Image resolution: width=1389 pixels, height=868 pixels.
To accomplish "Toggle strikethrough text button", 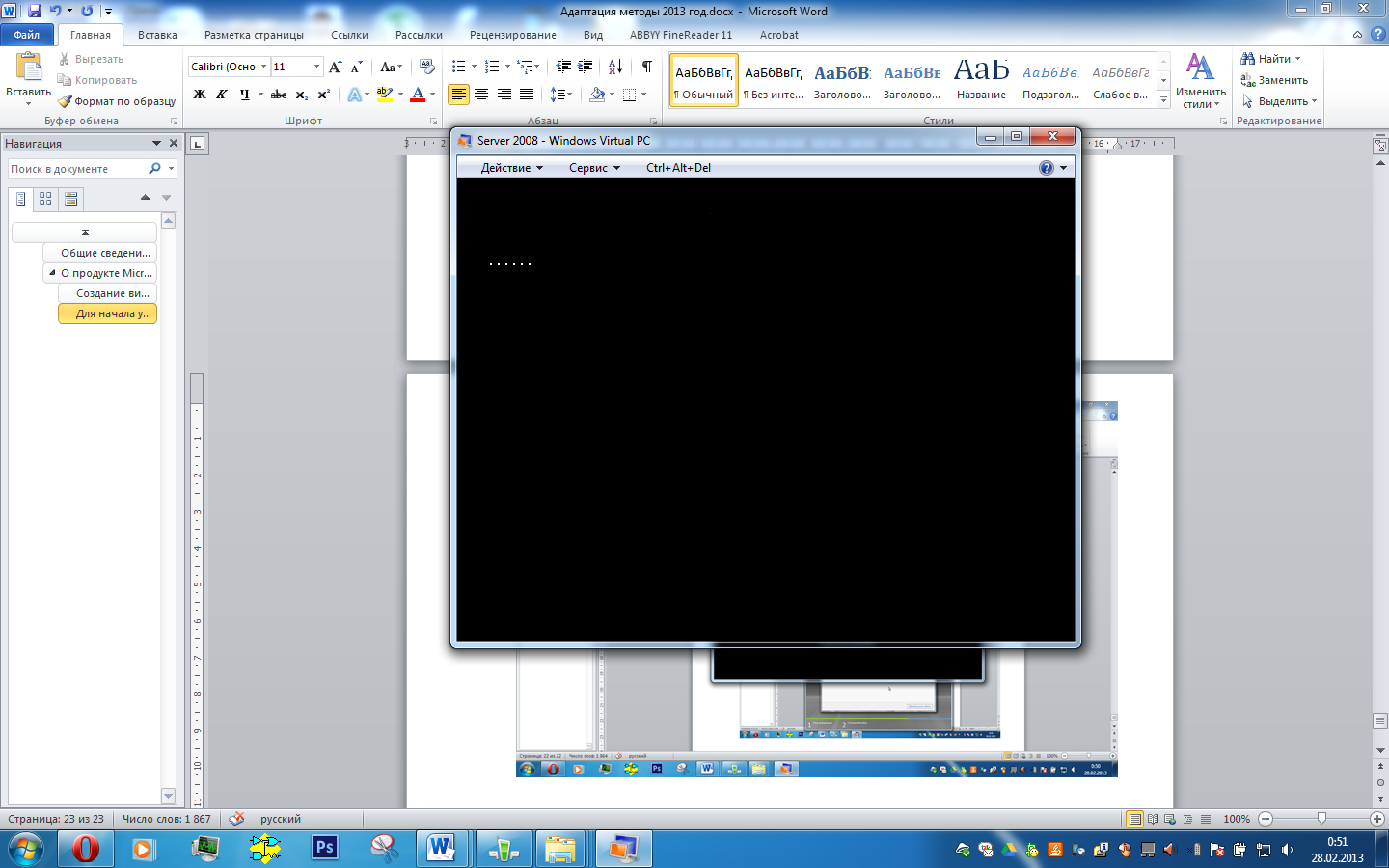I will (279, 95).
